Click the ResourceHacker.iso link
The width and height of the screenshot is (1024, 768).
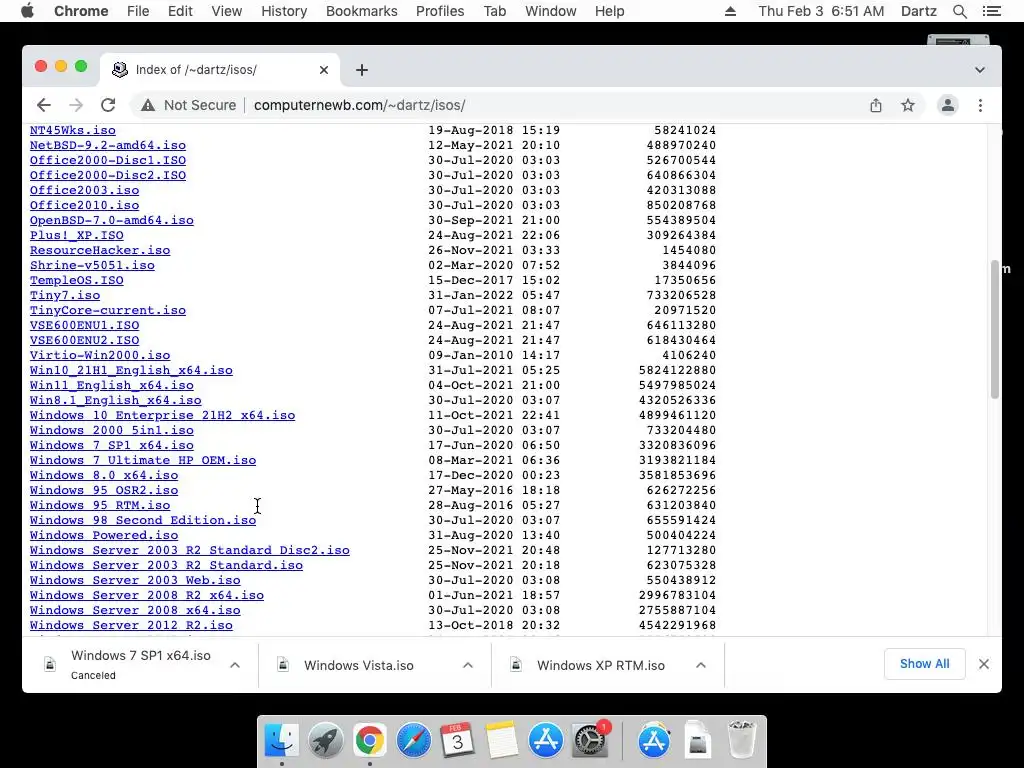pos(100,250)
